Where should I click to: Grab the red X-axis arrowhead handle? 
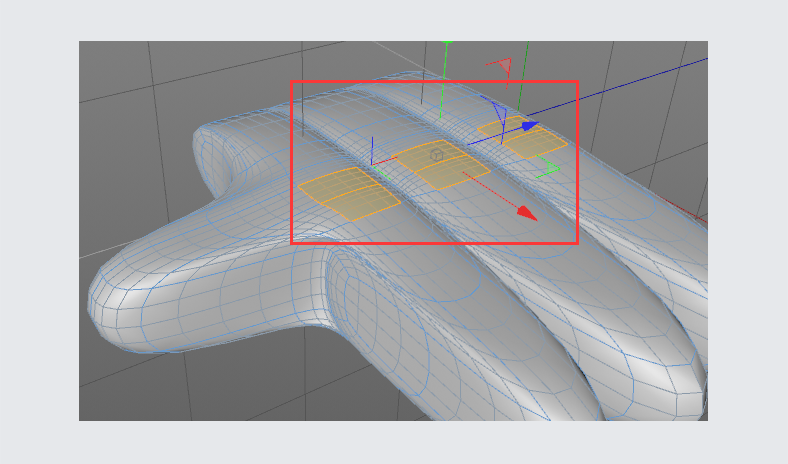tap(527, 213)
